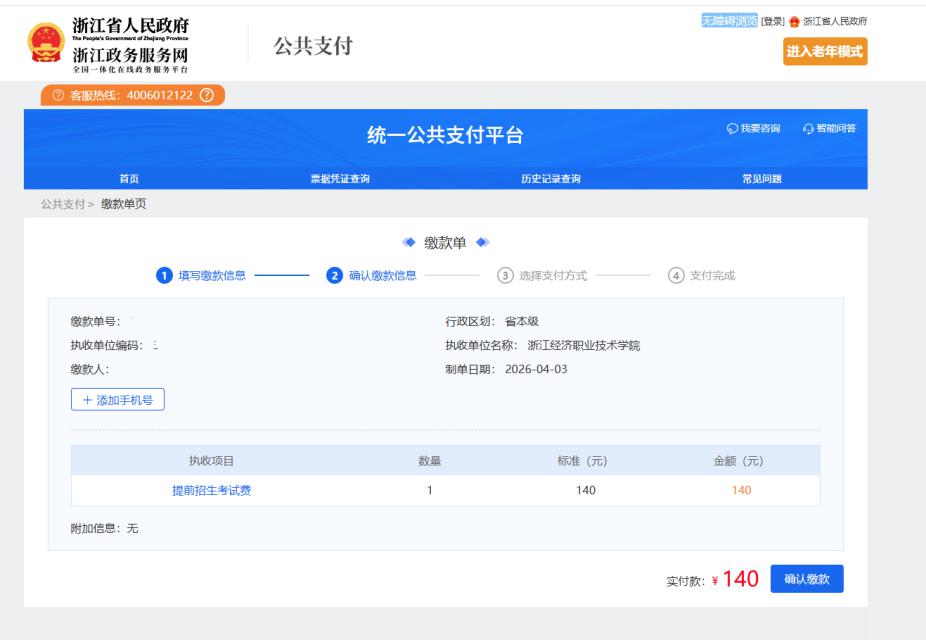Open 我要咨询 consultation chat
Screen dimensions: 926x640
(x=757, y=129)
